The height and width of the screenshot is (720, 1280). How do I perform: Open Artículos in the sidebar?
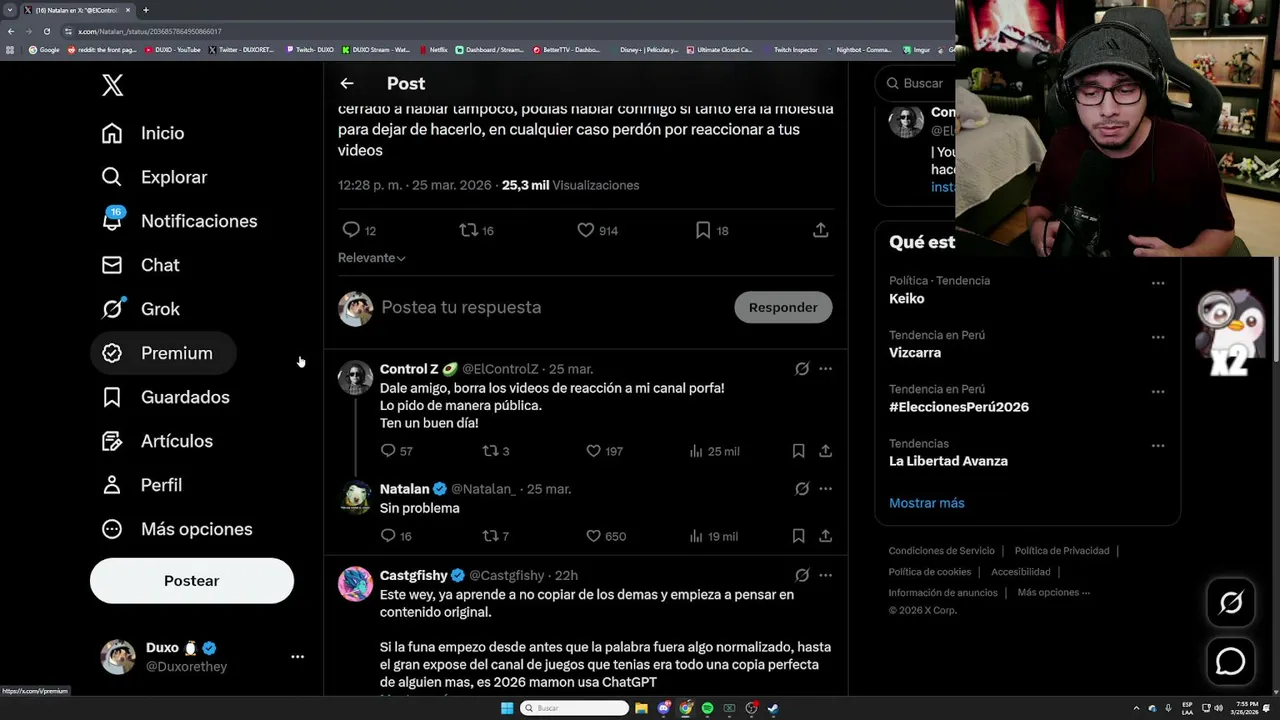click(157, 441)
